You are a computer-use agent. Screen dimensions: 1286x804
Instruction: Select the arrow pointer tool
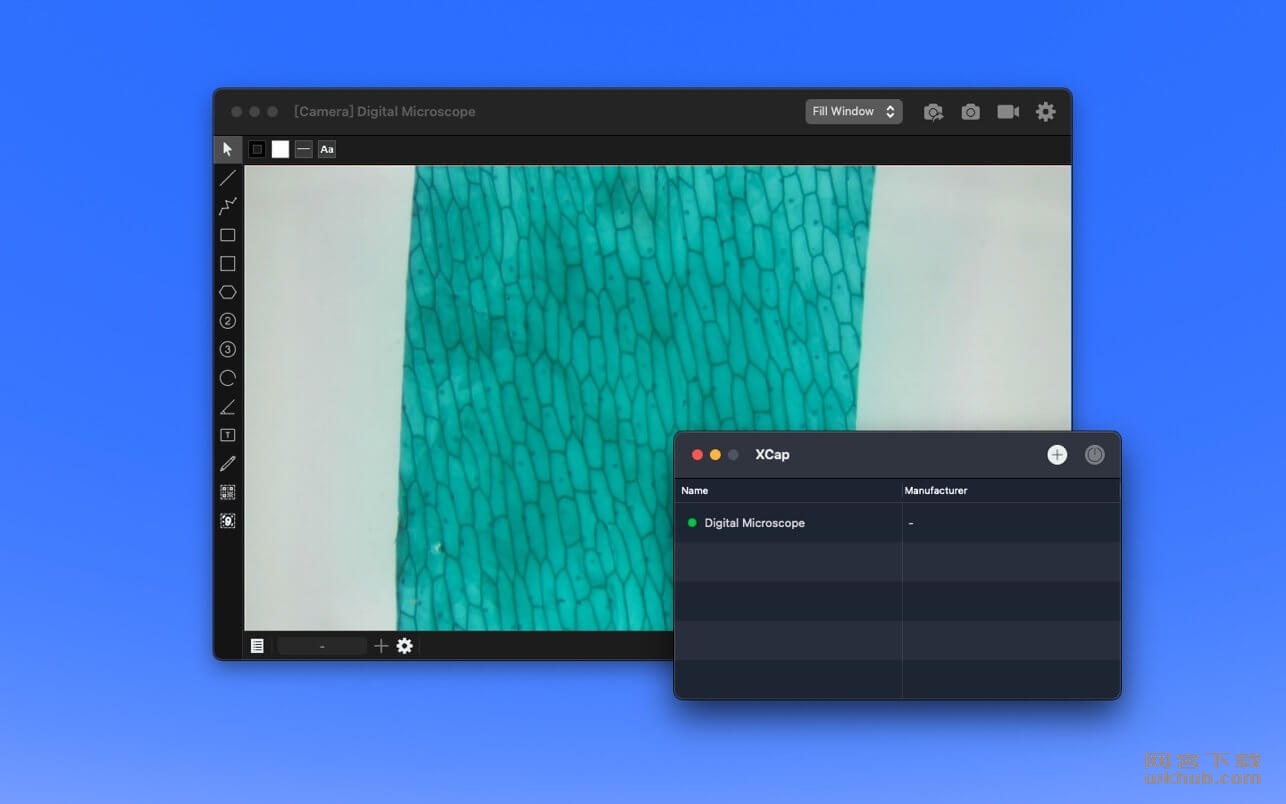[x=228, y=149]
